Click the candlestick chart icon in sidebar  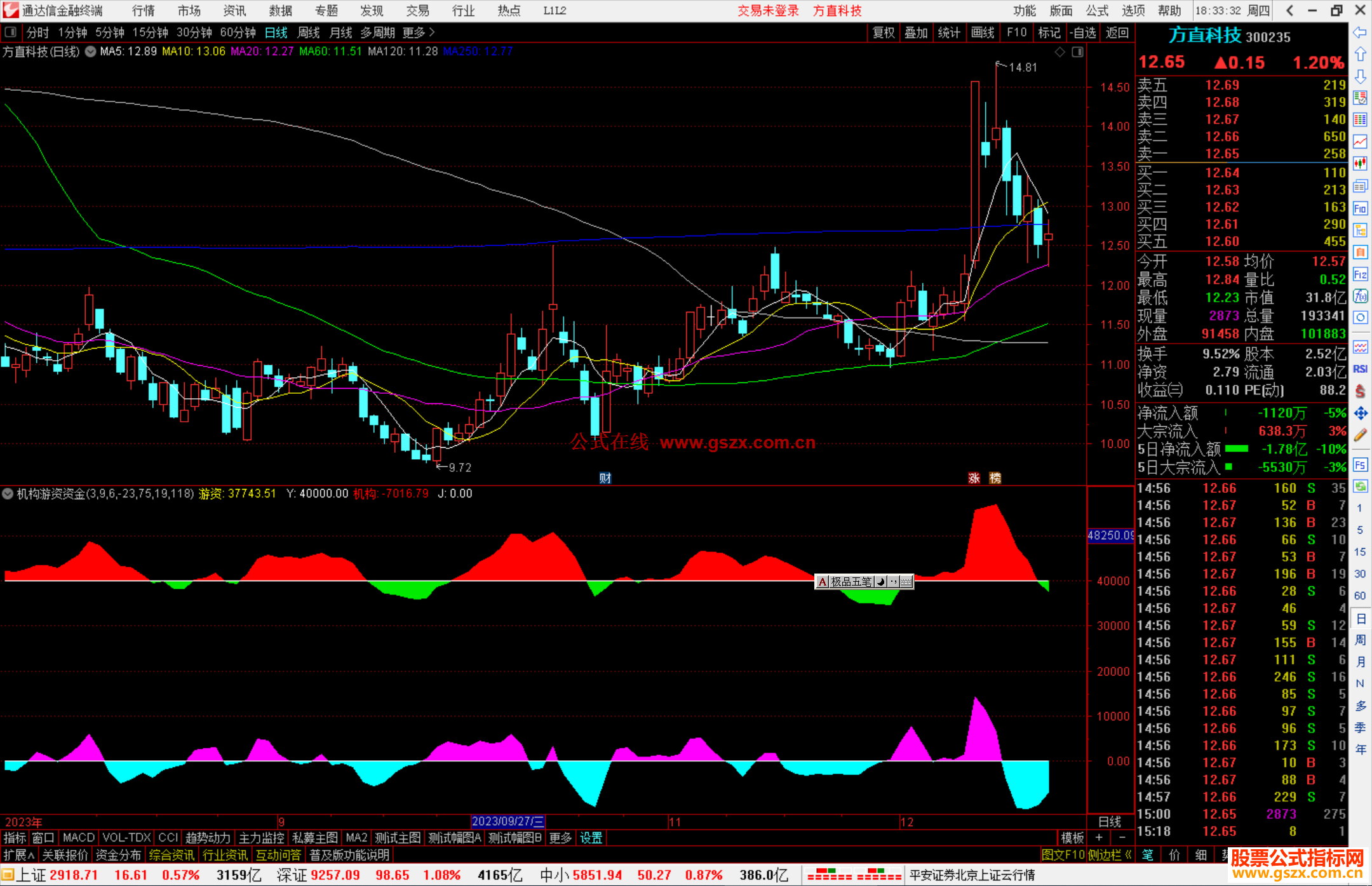(x=1359, y=164)
